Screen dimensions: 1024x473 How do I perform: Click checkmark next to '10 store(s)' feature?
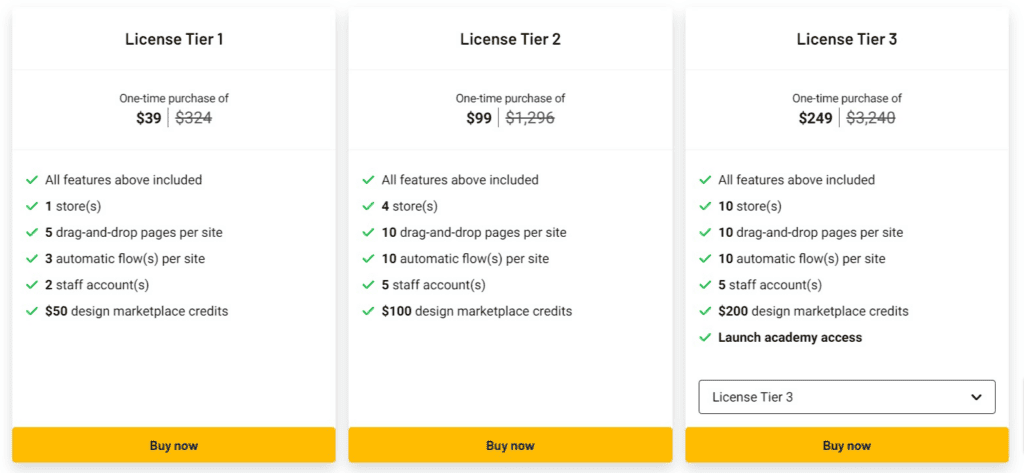(x=705, y=206)
